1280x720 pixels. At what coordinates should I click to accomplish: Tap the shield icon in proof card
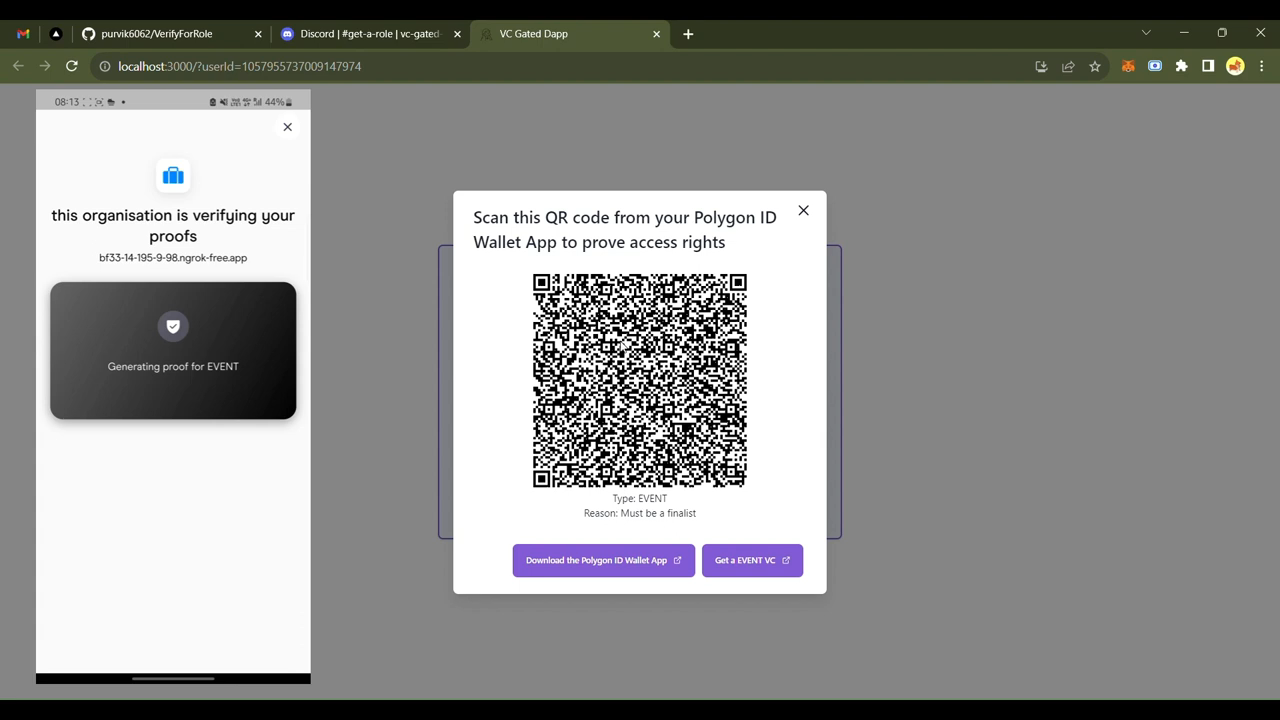[173, 326]
